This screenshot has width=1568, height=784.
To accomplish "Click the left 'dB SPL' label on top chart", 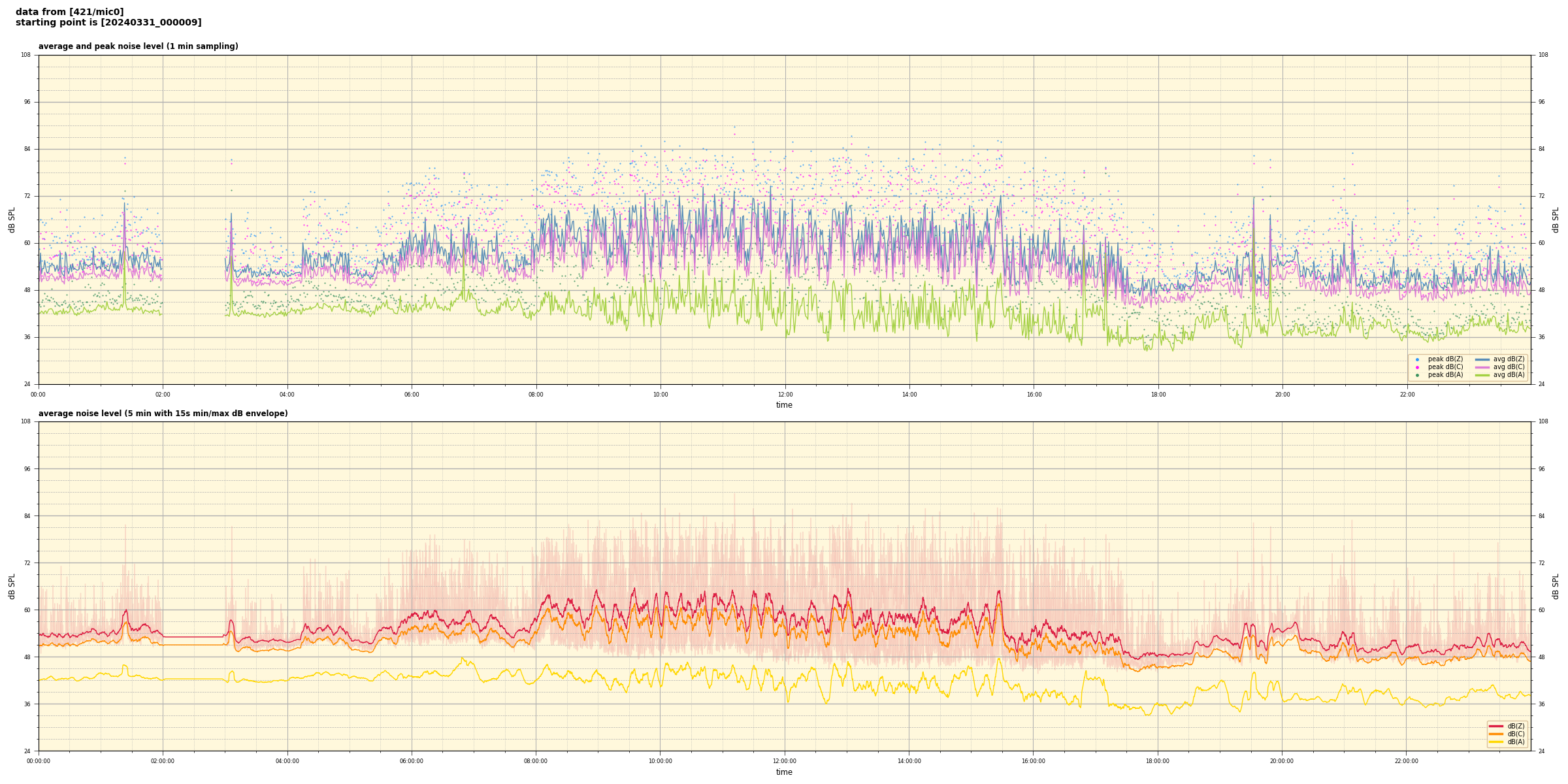I will (12, 220).
